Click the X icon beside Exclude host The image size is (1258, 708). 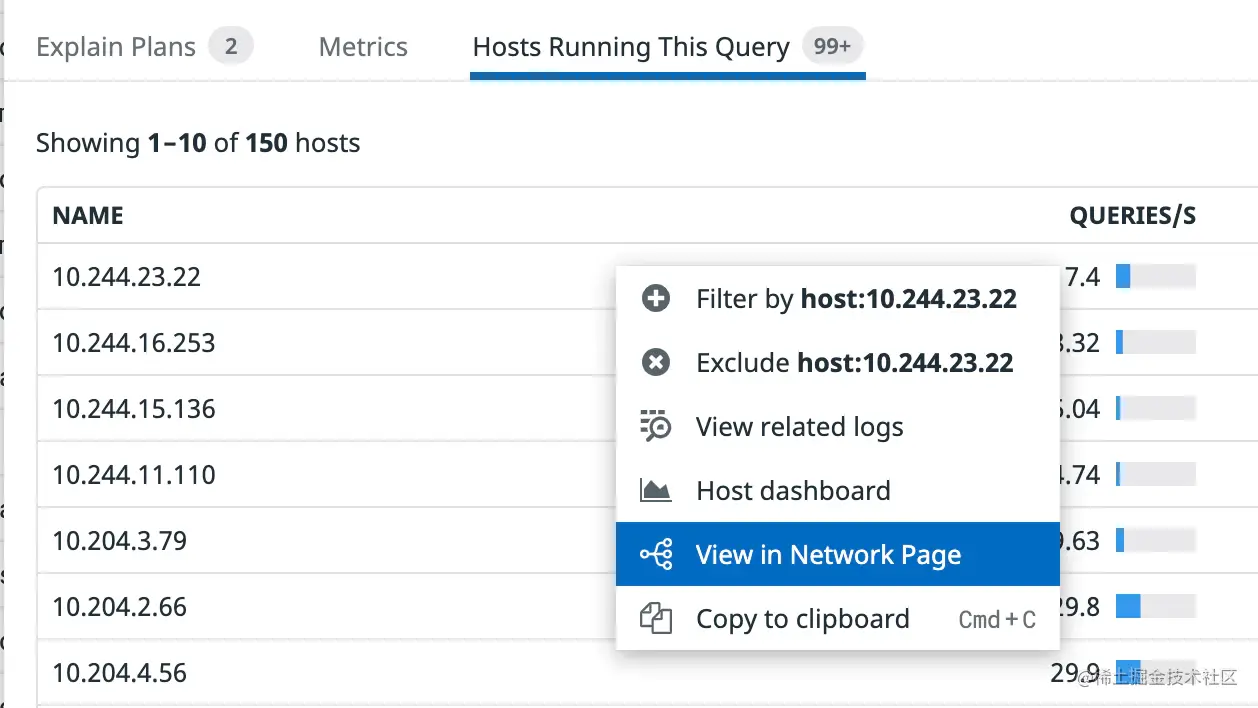tap(656, 363)
